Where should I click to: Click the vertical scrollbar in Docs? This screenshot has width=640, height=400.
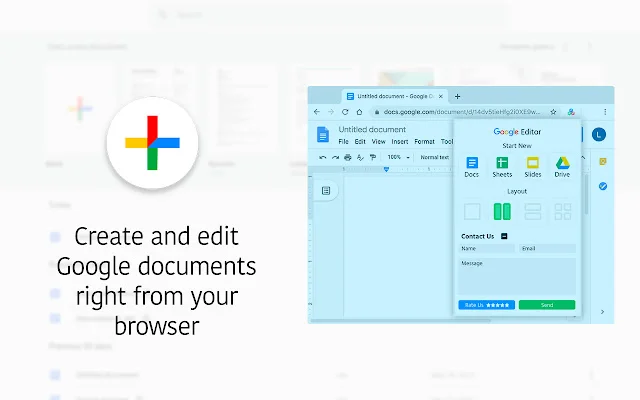(587, 193)
